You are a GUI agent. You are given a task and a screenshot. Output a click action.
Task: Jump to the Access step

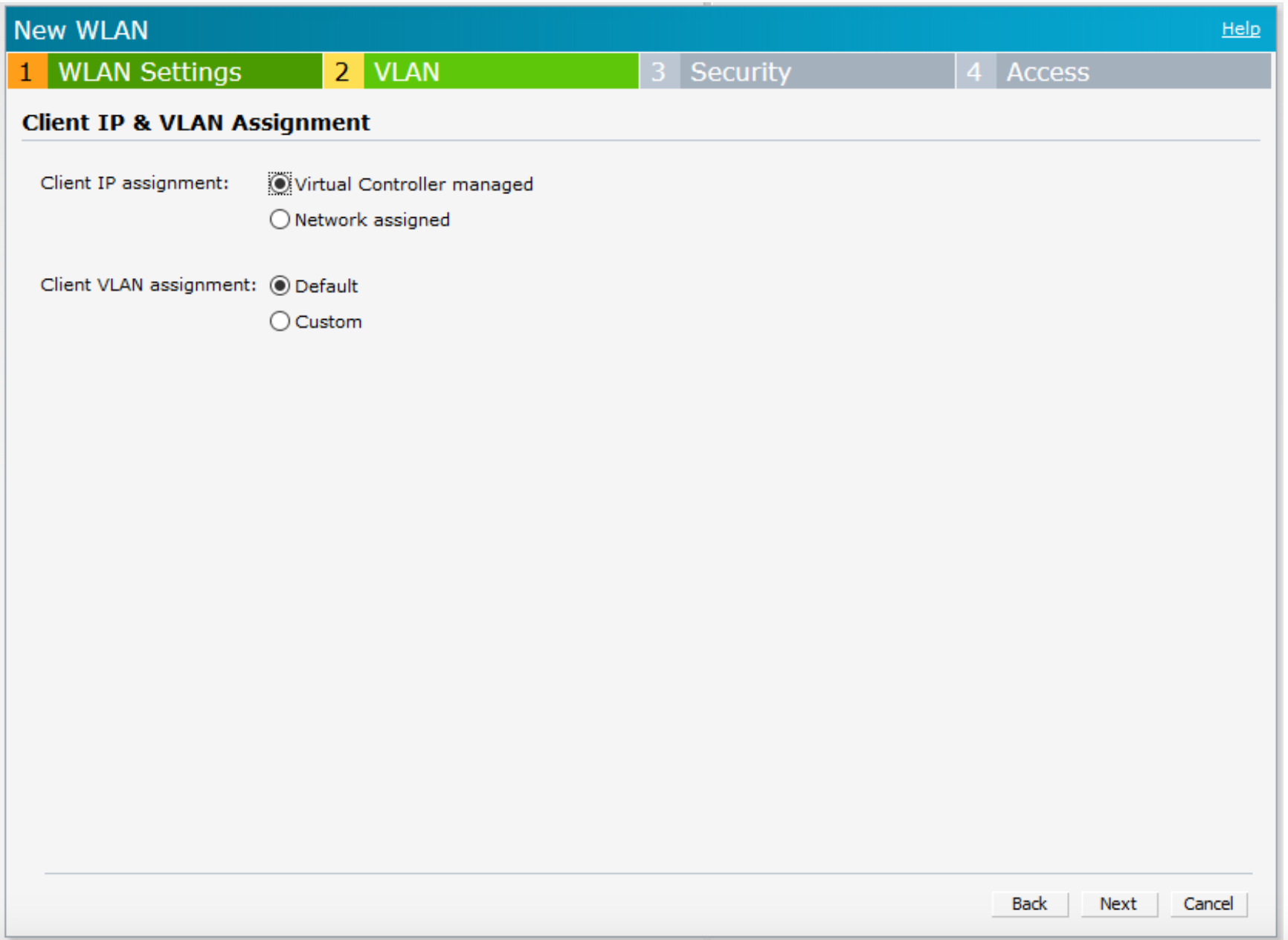click(1047, 71)
